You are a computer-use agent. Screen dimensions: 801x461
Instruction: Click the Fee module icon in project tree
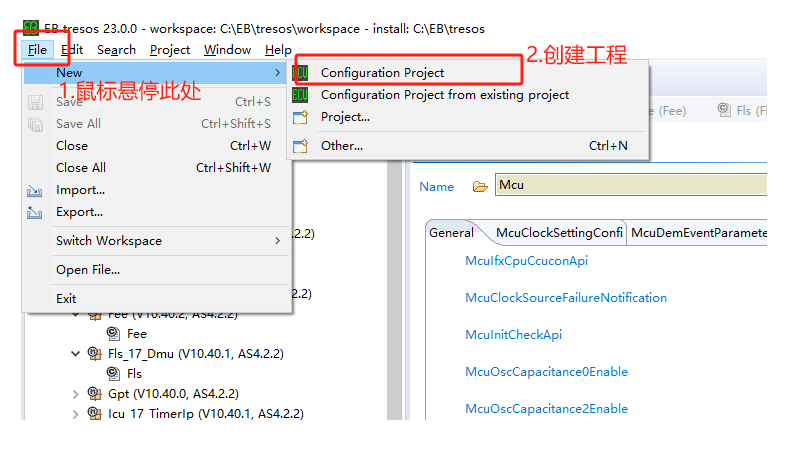(x=115, y=333)
